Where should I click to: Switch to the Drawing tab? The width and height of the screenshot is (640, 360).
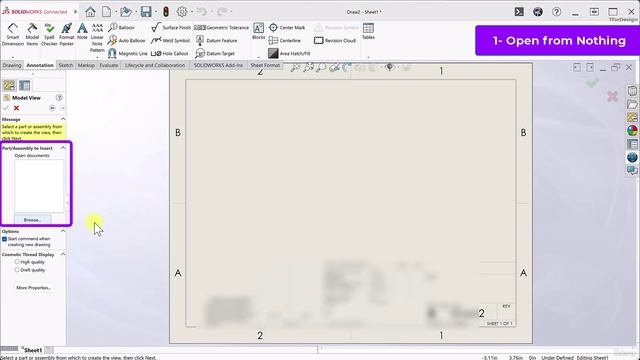pyautogui.click(x=11, y=65)
